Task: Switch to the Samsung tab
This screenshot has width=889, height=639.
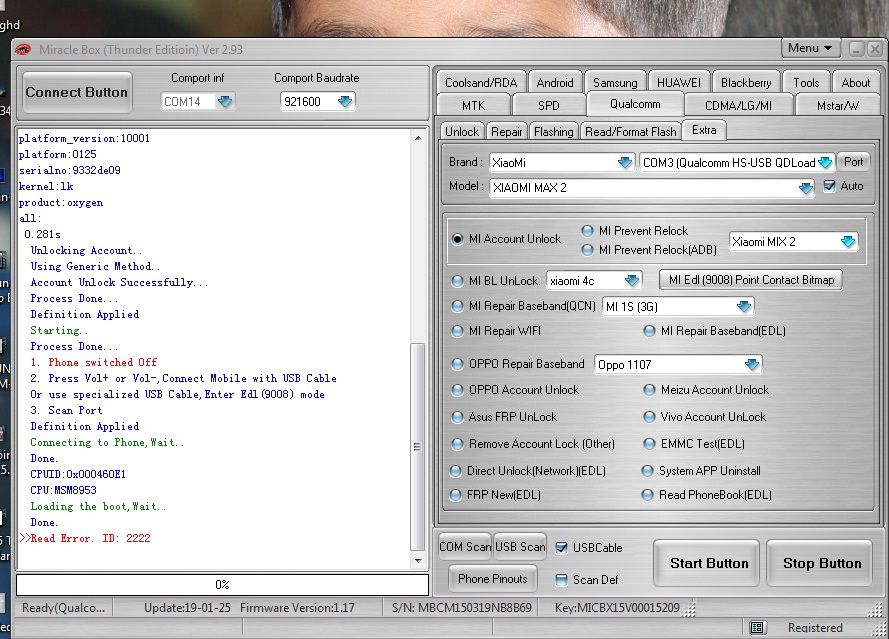Action: [x=615, y=83]
